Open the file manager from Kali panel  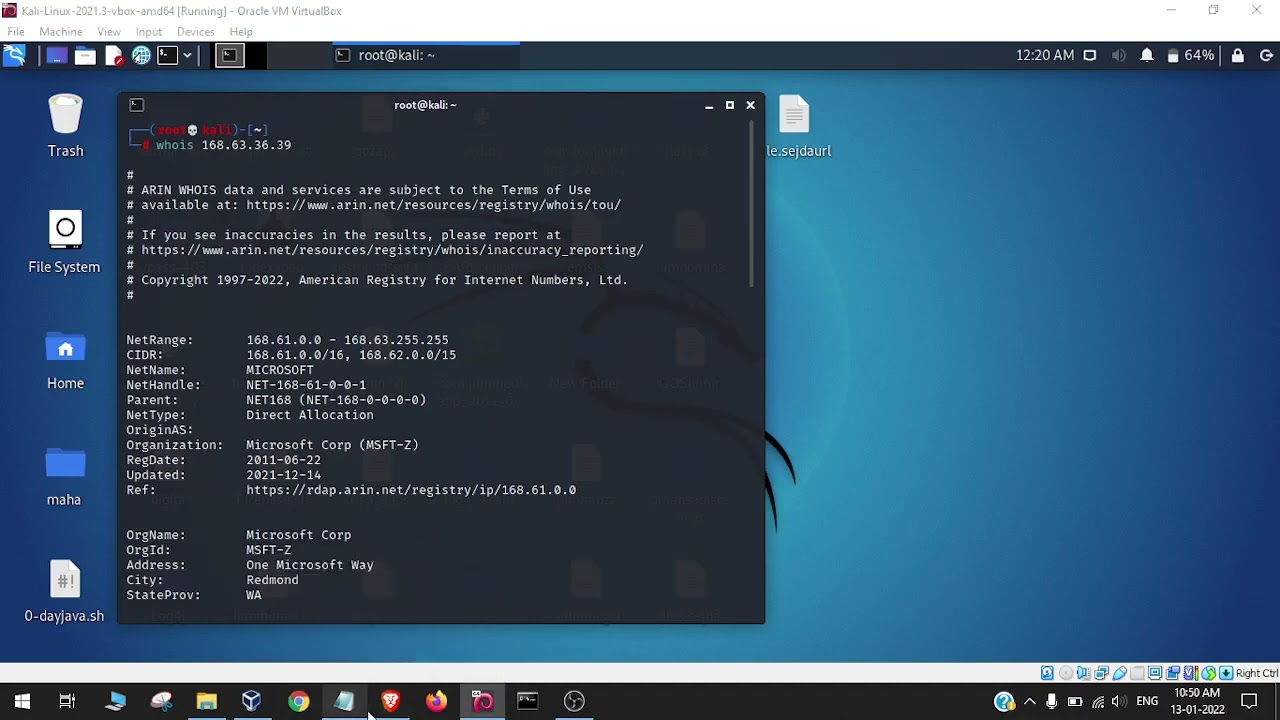pos(85,56)
